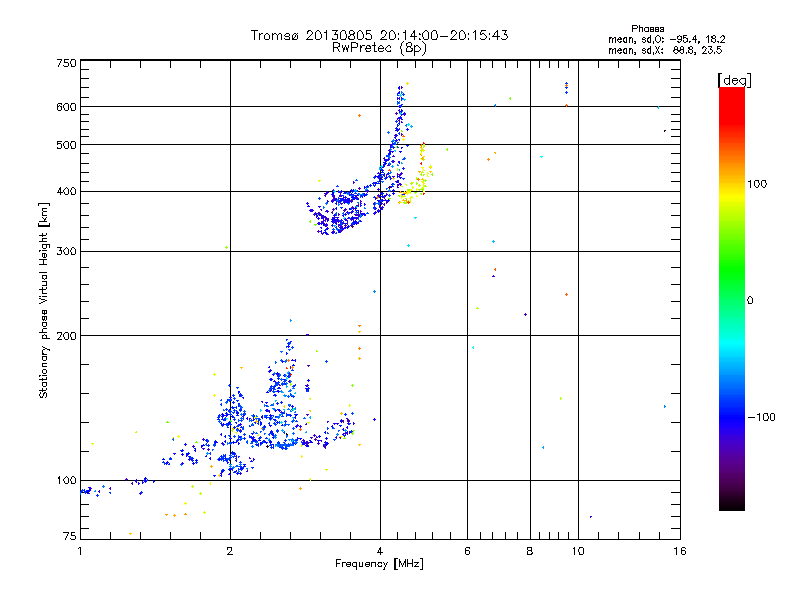Select the height axis "75" tick label
The height and width of the screenshot is (600, 800).
pos(69,536)
